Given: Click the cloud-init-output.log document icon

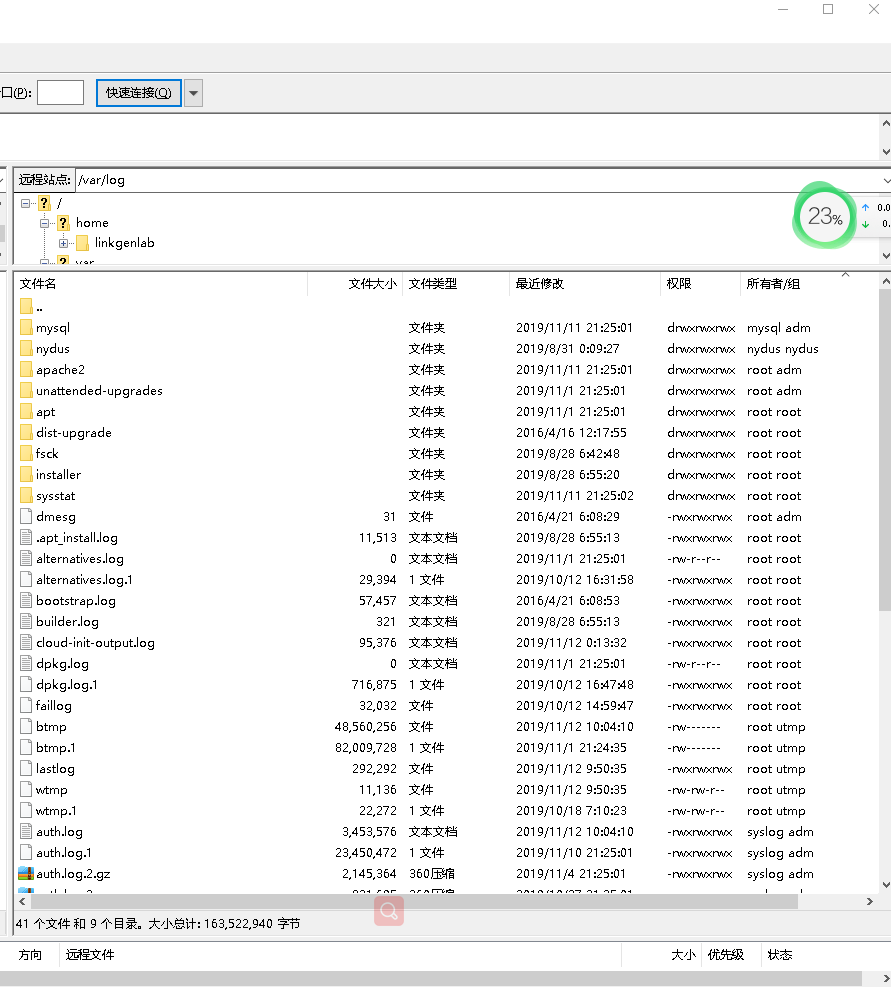Looking at the screenshot, I should click(26, 643).
